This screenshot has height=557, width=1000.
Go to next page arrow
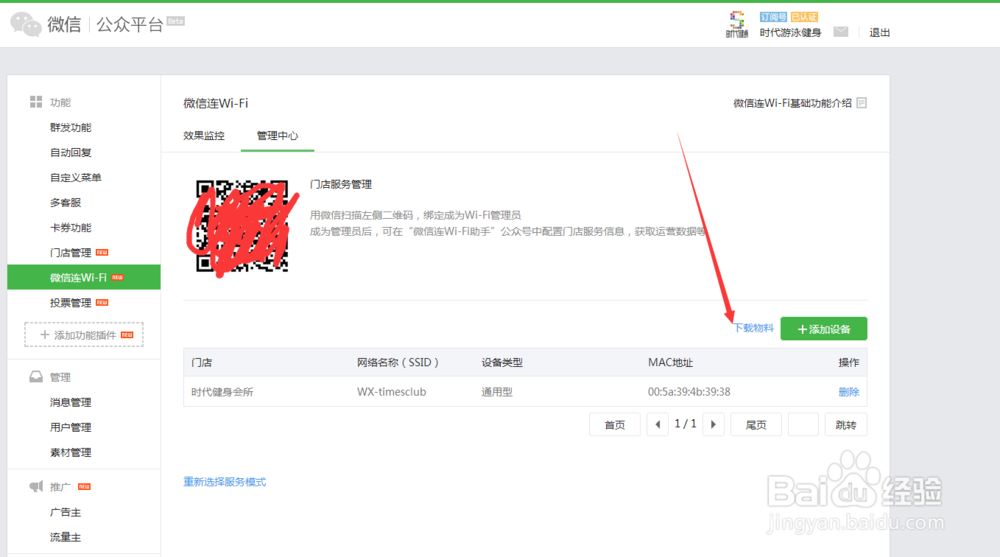point(713,424)
